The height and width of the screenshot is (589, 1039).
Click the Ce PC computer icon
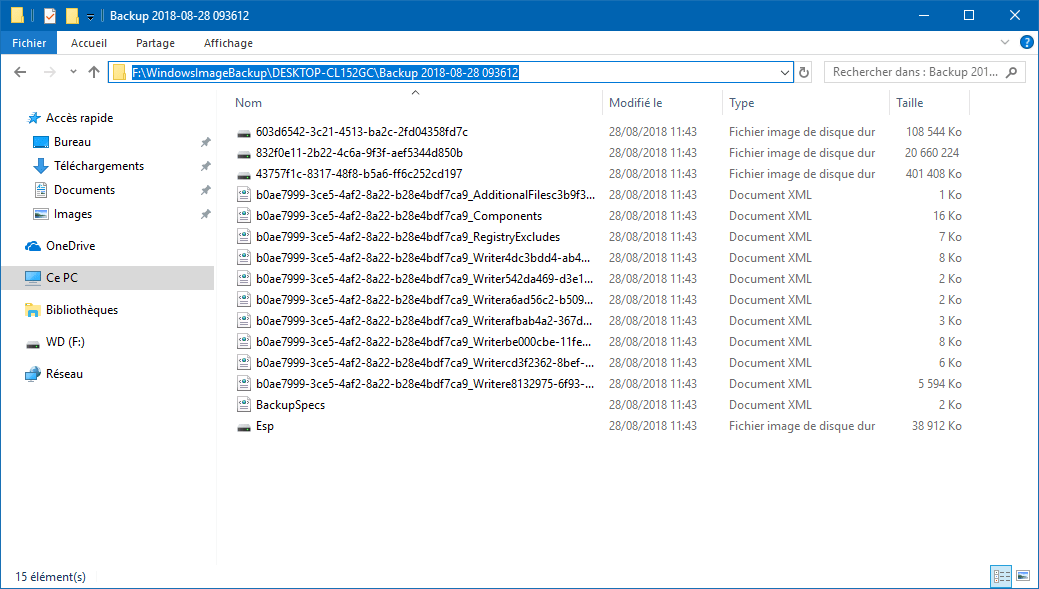33,278
